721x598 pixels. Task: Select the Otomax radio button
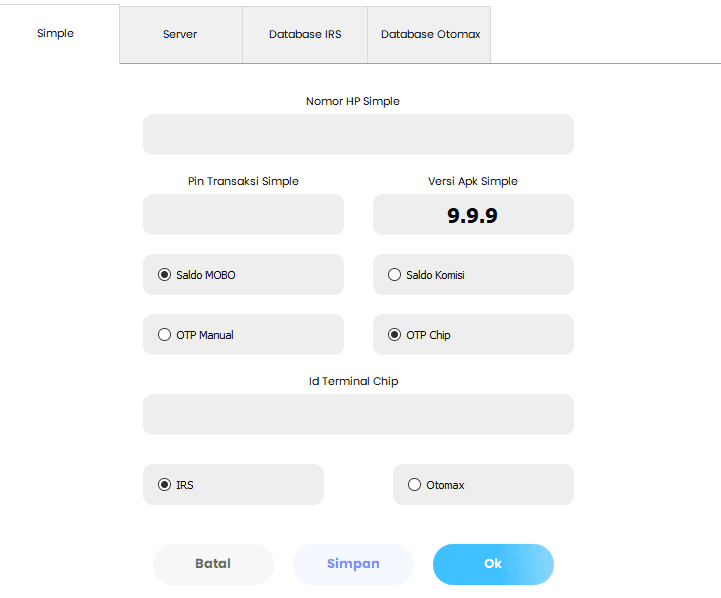[x=415, y=485]
